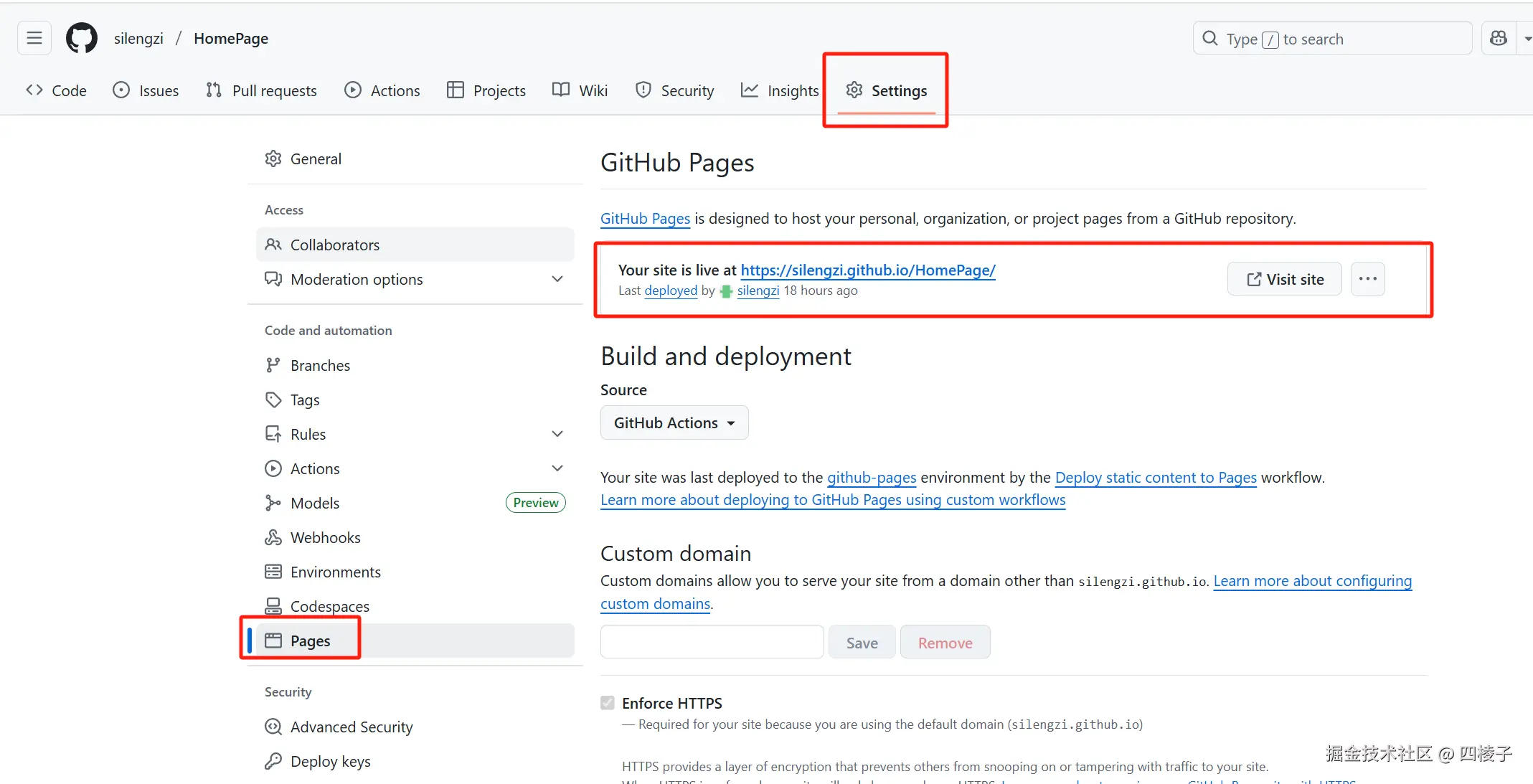Viewport: 1533px width, 784px height.
Task: Open the silengzi.github.io/HomePage link
Action: (x=867, y=270)
